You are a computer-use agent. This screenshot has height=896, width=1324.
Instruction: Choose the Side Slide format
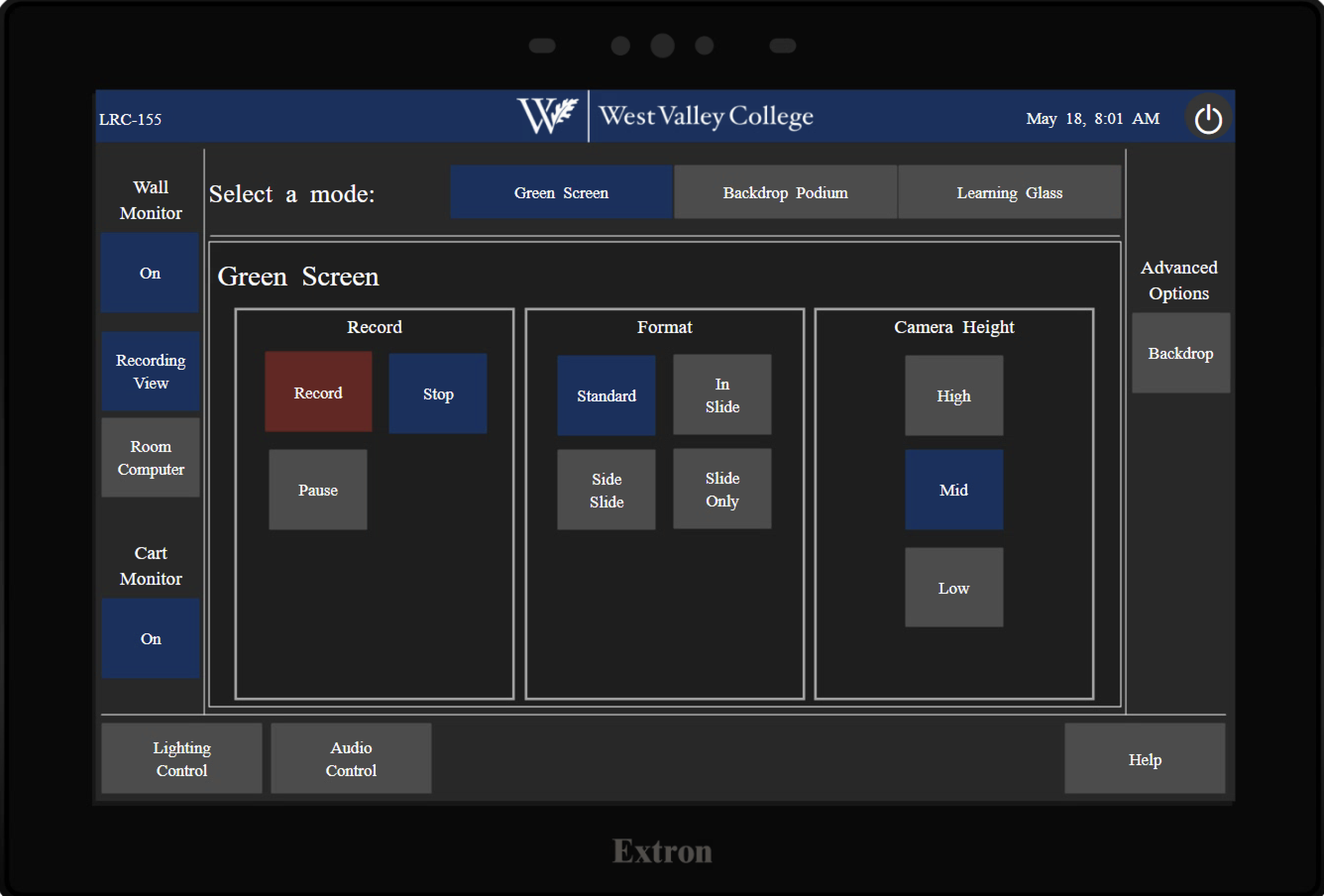point(606,490)
